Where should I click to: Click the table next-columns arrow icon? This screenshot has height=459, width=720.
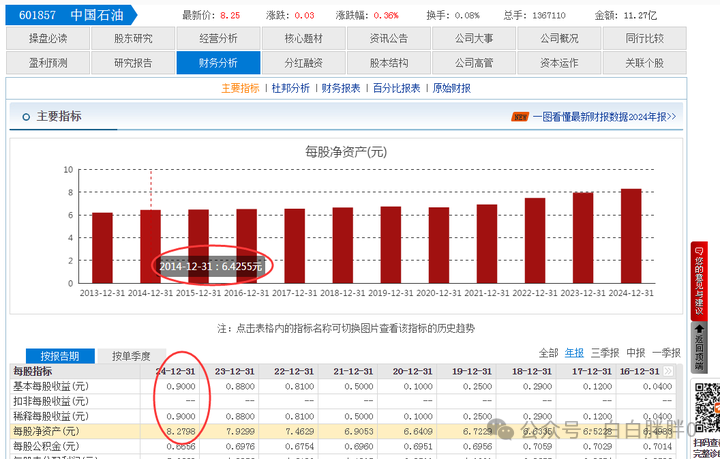668,371
